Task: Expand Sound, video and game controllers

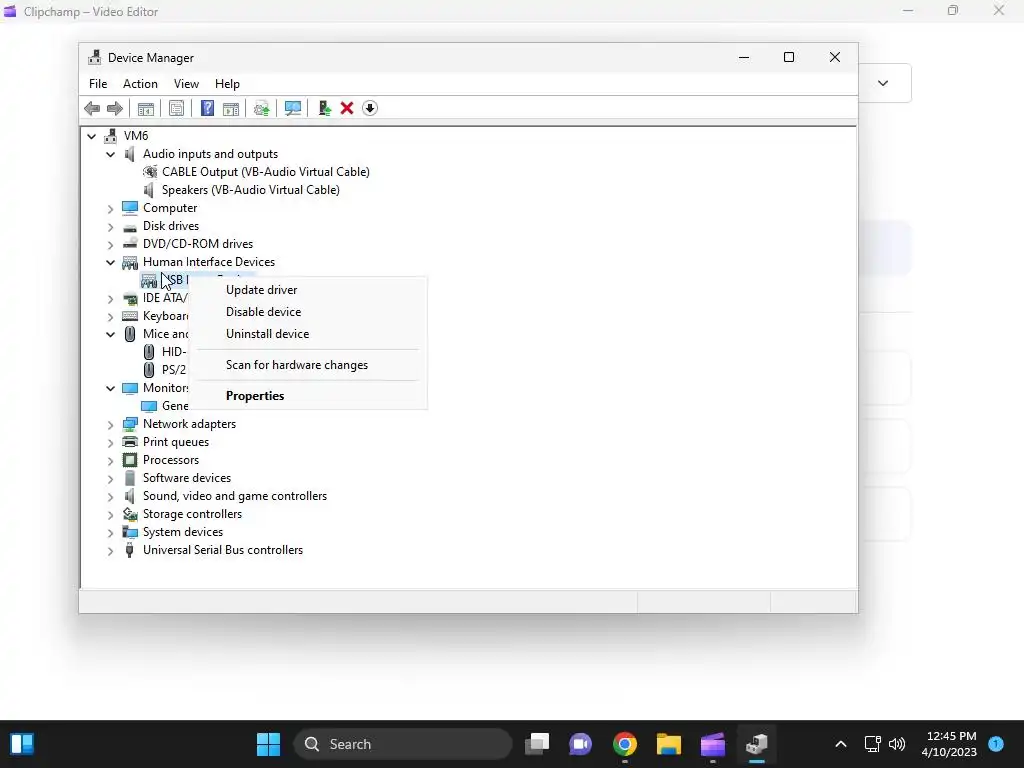Action: [110, 497]
